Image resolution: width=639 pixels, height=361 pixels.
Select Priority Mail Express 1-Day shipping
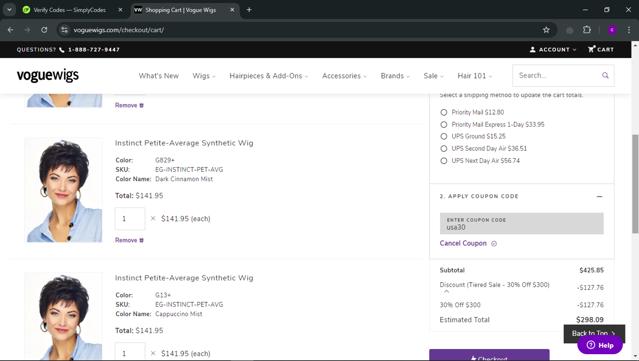[x=444, y=125]
